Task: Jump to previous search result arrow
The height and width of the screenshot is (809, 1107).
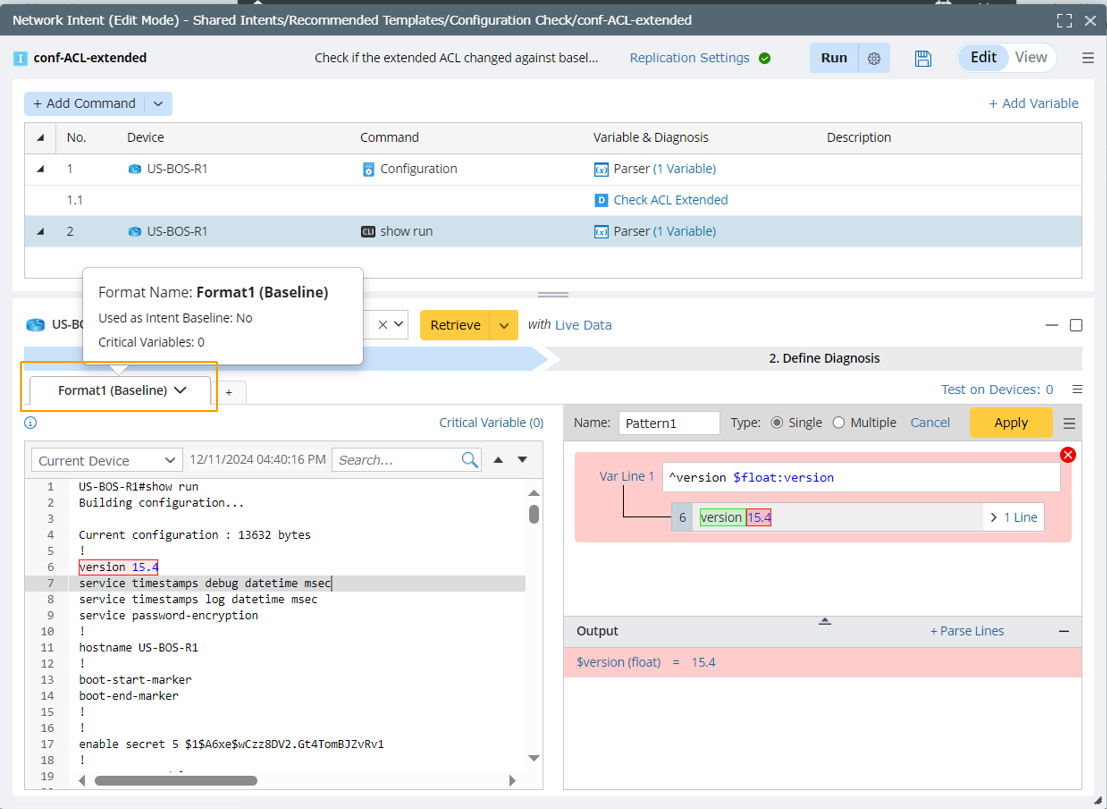Action: point(498,460)
